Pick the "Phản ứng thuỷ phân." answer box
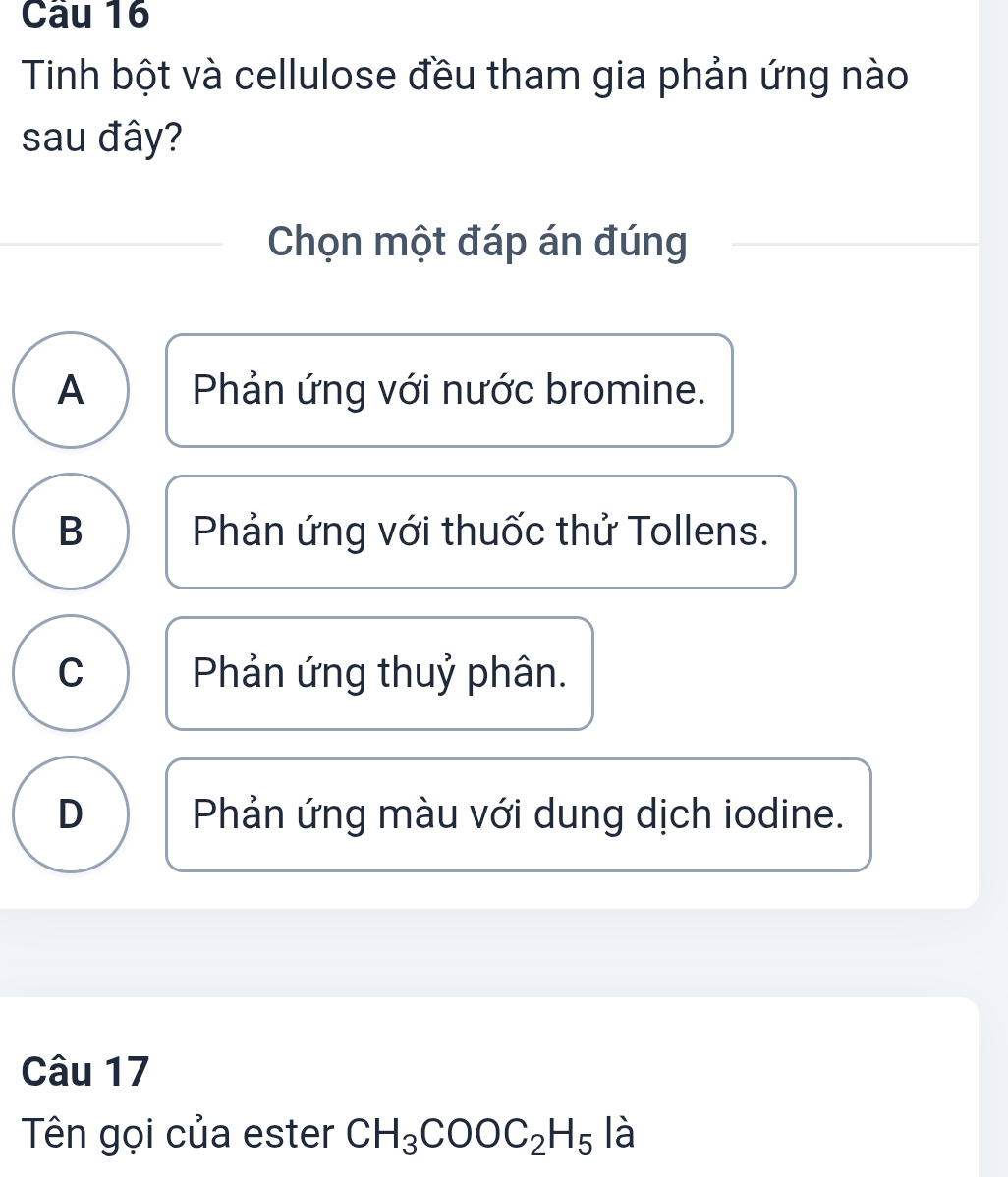 pos(379,673)
